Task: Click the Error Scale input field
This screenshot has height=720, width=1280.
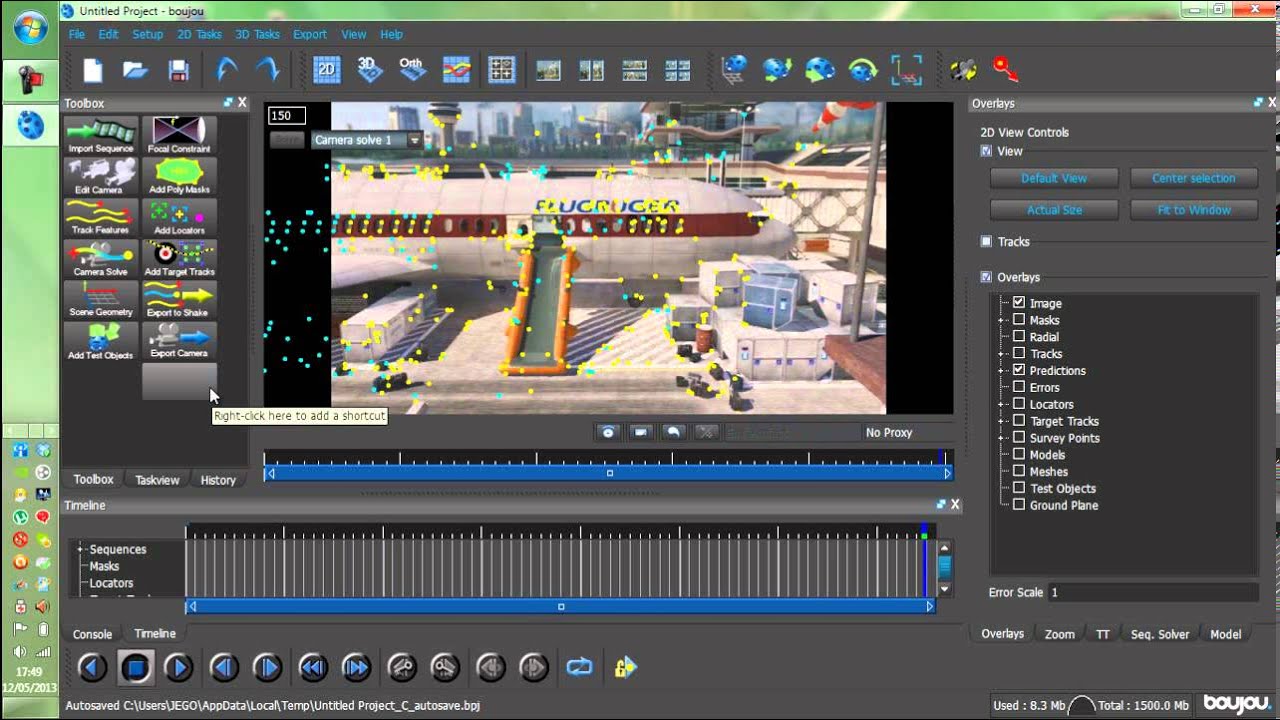Action: point(1152,592)
